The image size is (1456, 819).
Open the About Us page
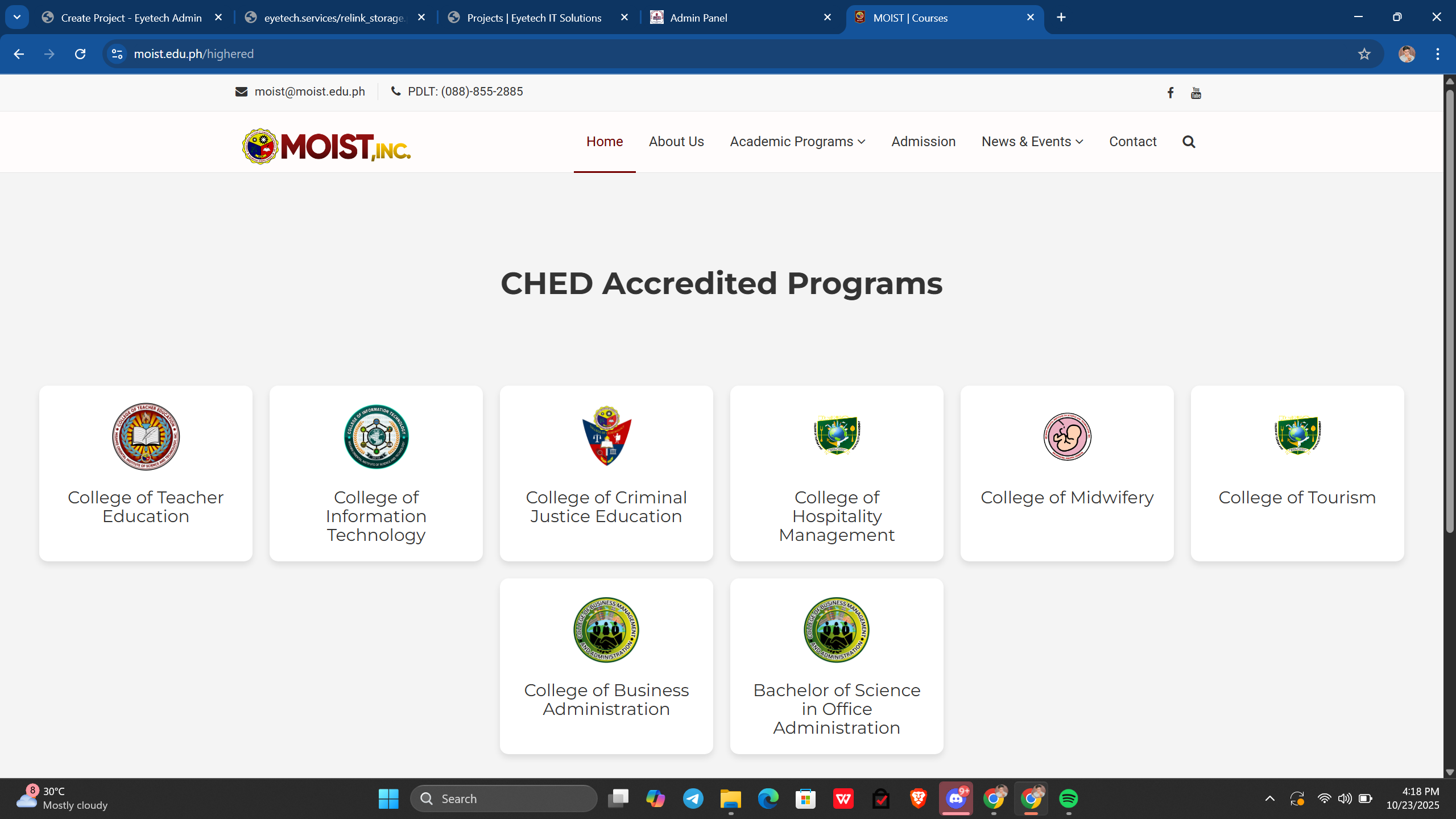676,142
